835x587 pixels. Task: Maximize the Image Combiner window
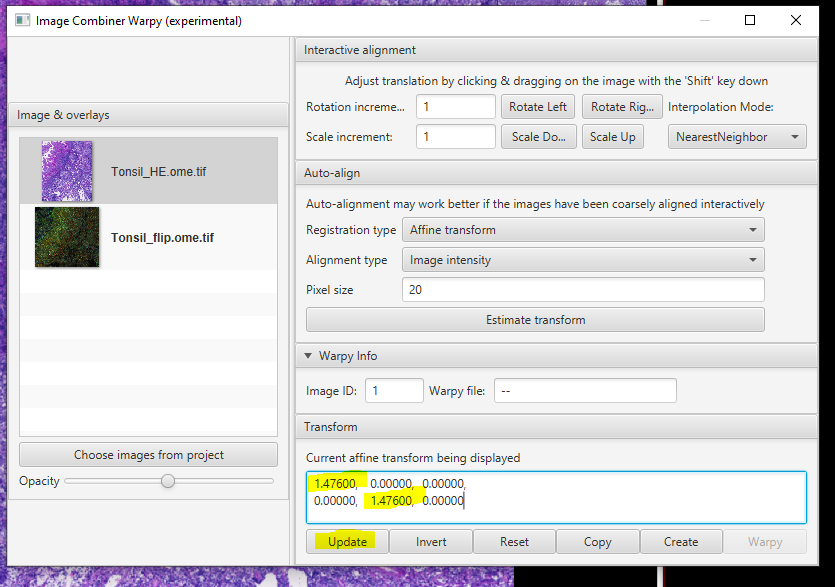click(750, 20)
